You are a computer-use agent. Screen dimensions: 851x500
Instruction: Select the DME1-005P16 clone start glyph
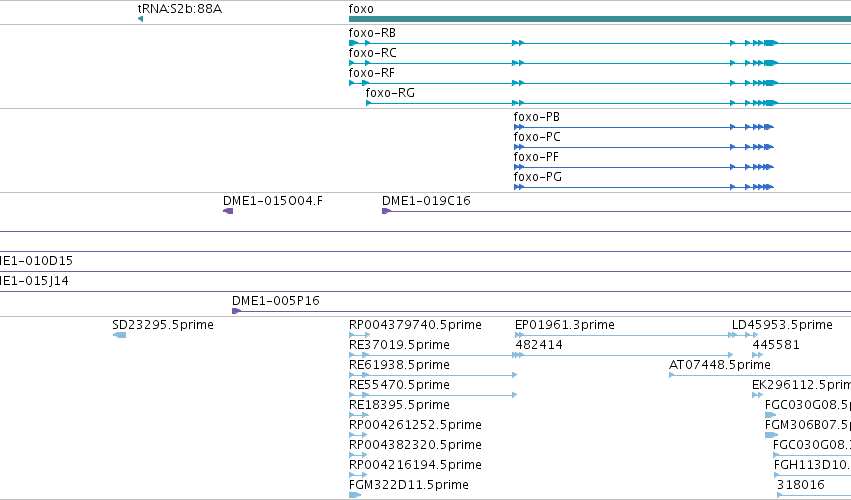pyautogui.click(x=236, y=311)
